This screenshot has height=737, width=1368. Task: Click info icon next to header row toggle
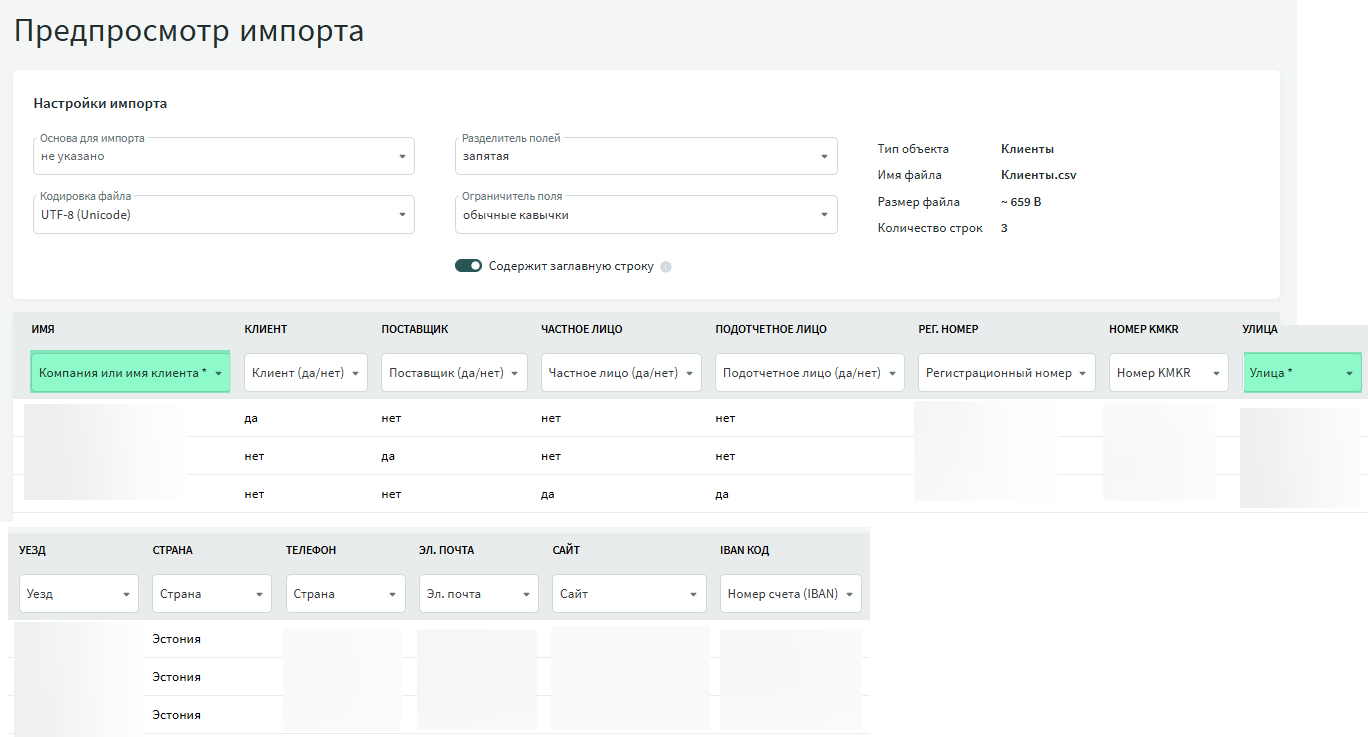pyautogui.click(x=666, y=267)
